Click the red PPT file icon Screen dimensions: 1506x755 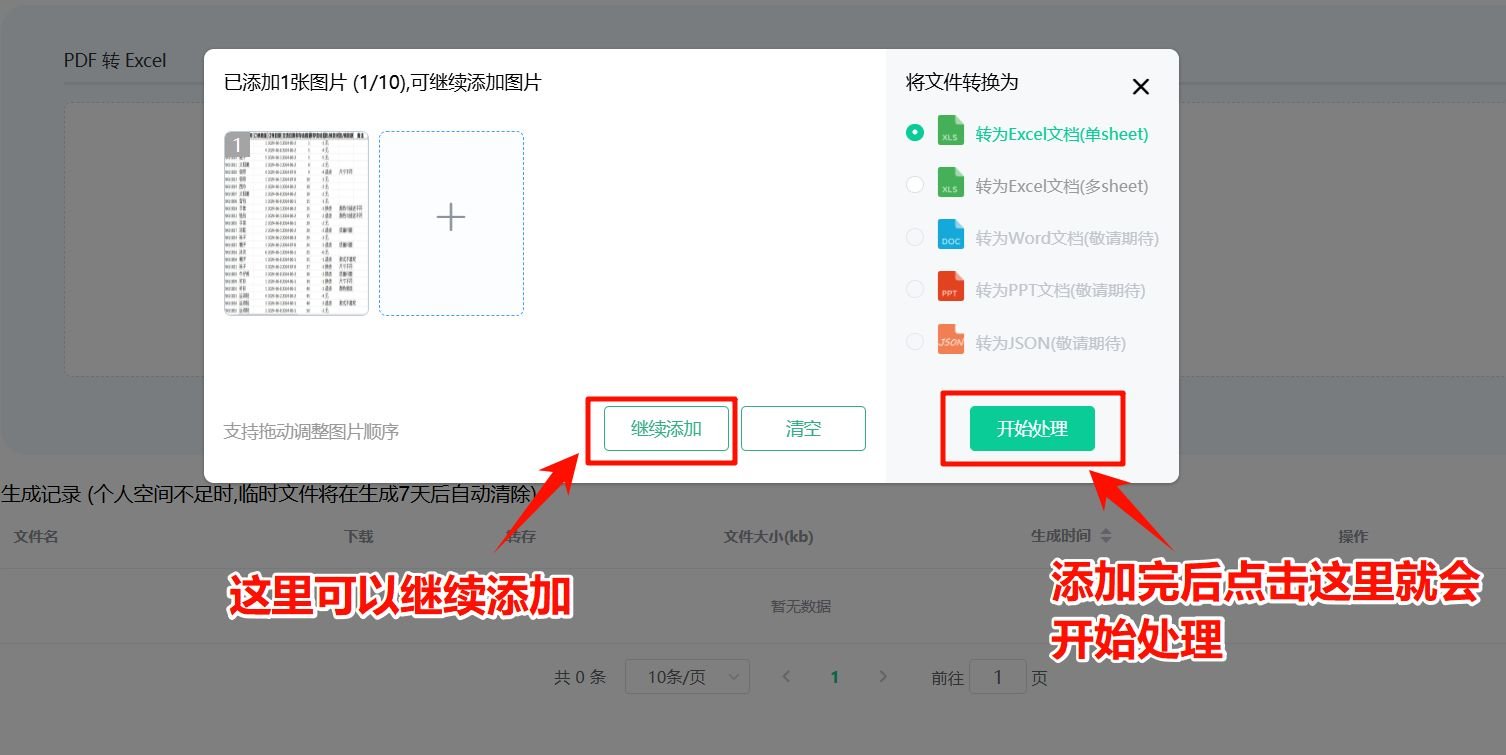click(950, 288)
